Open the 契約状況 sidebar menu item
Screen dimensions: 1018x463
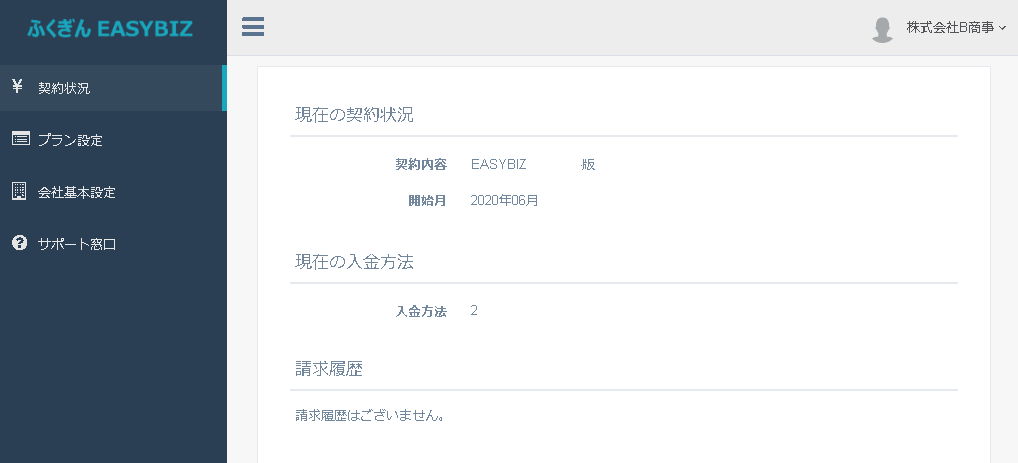click(x=64, y=88)
